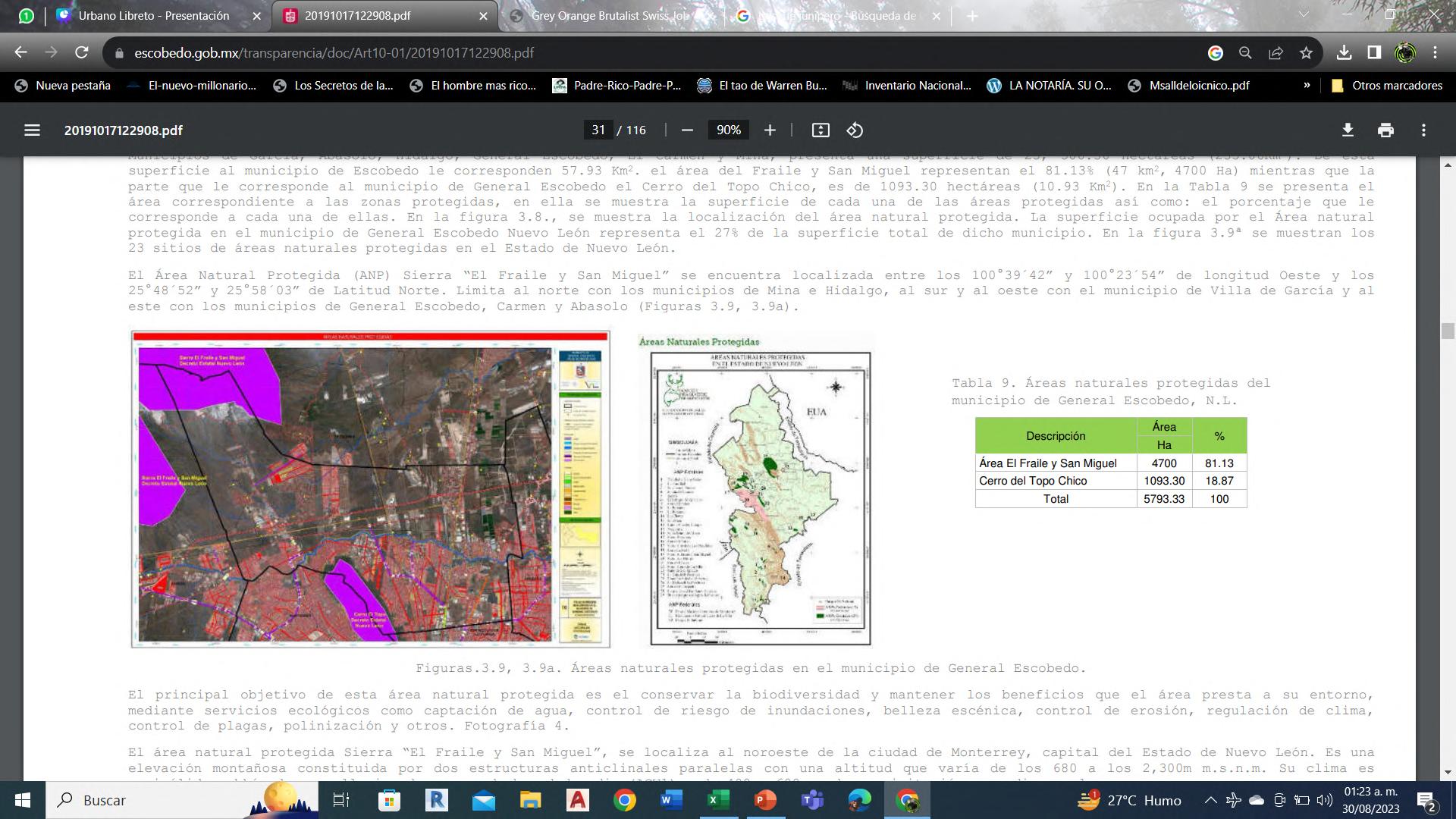This screenshot has width=1456, height=819.
Task: Show hidden system tray icons
Action: click(x=1210, y=800)
